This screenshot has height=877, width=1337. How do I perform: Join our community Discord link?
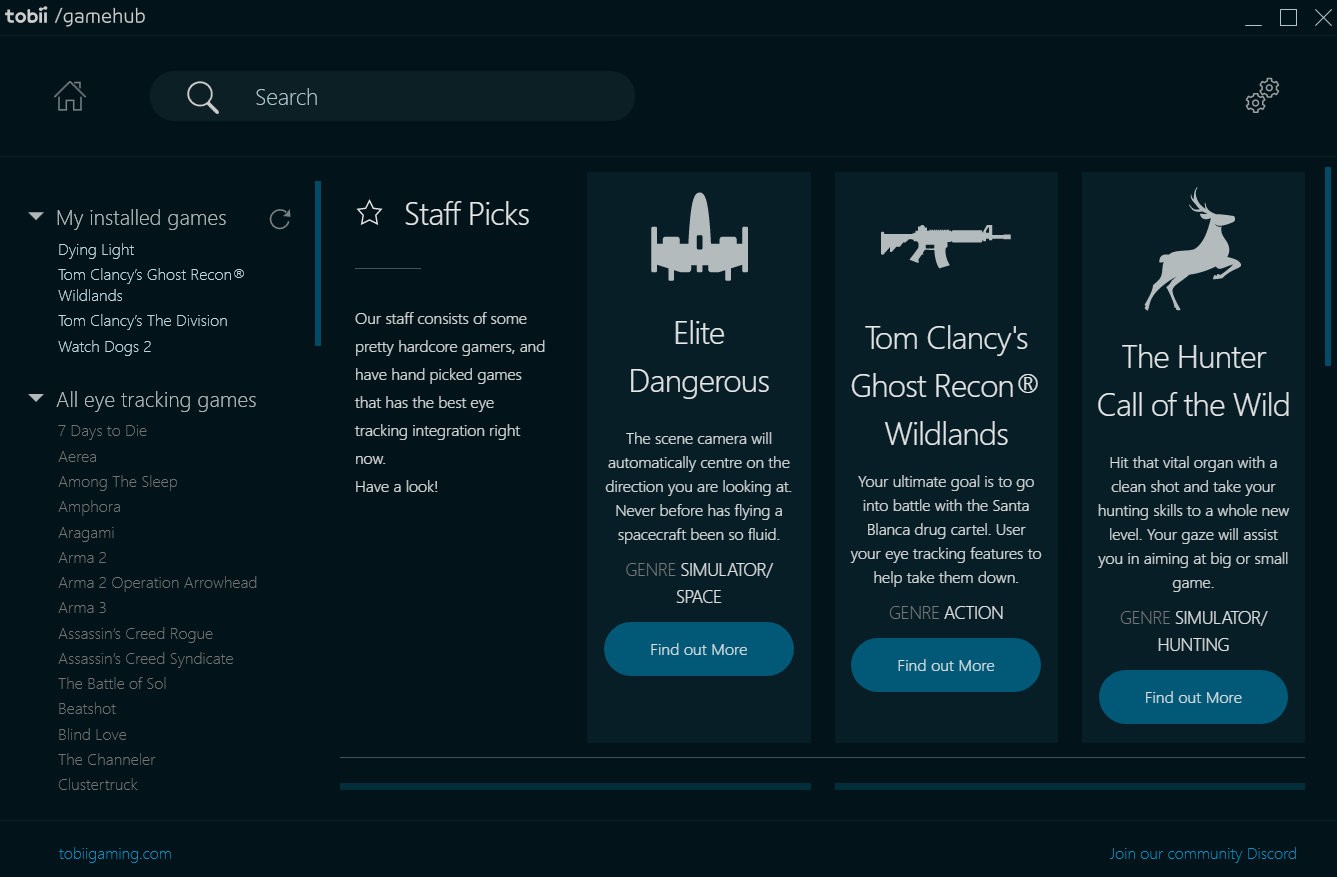pos(1202,853)
